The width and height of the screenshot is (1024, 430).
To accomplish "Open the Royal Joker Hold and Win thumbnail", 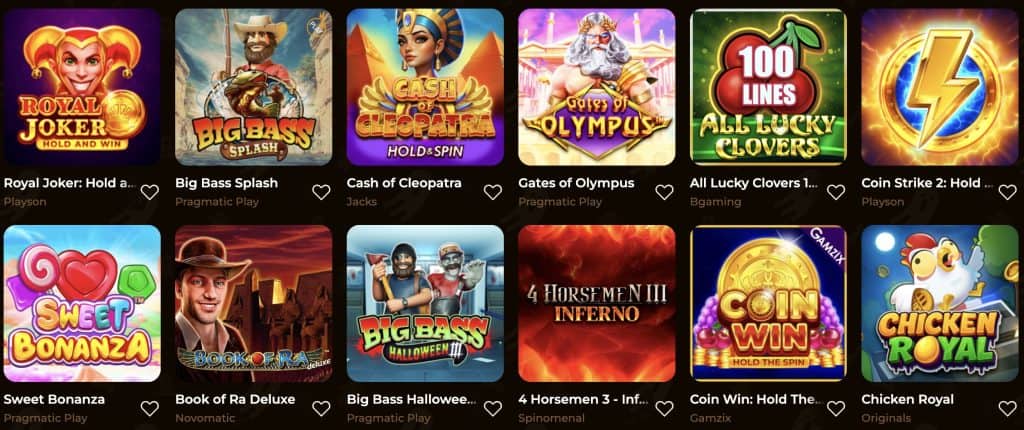I will pos(82,87).
